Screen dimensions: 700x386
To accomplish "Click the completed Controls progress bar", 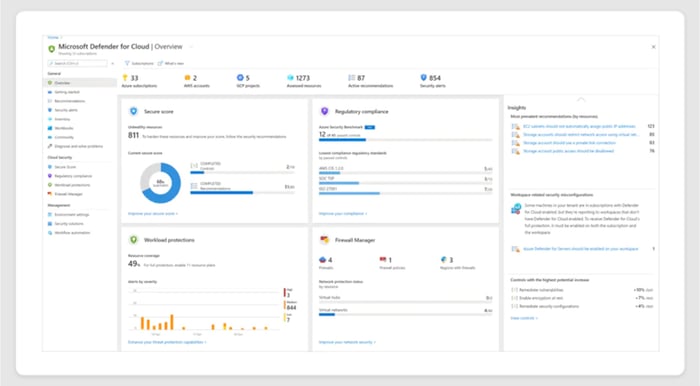I will pyautogui.click(x=242, y=172).
